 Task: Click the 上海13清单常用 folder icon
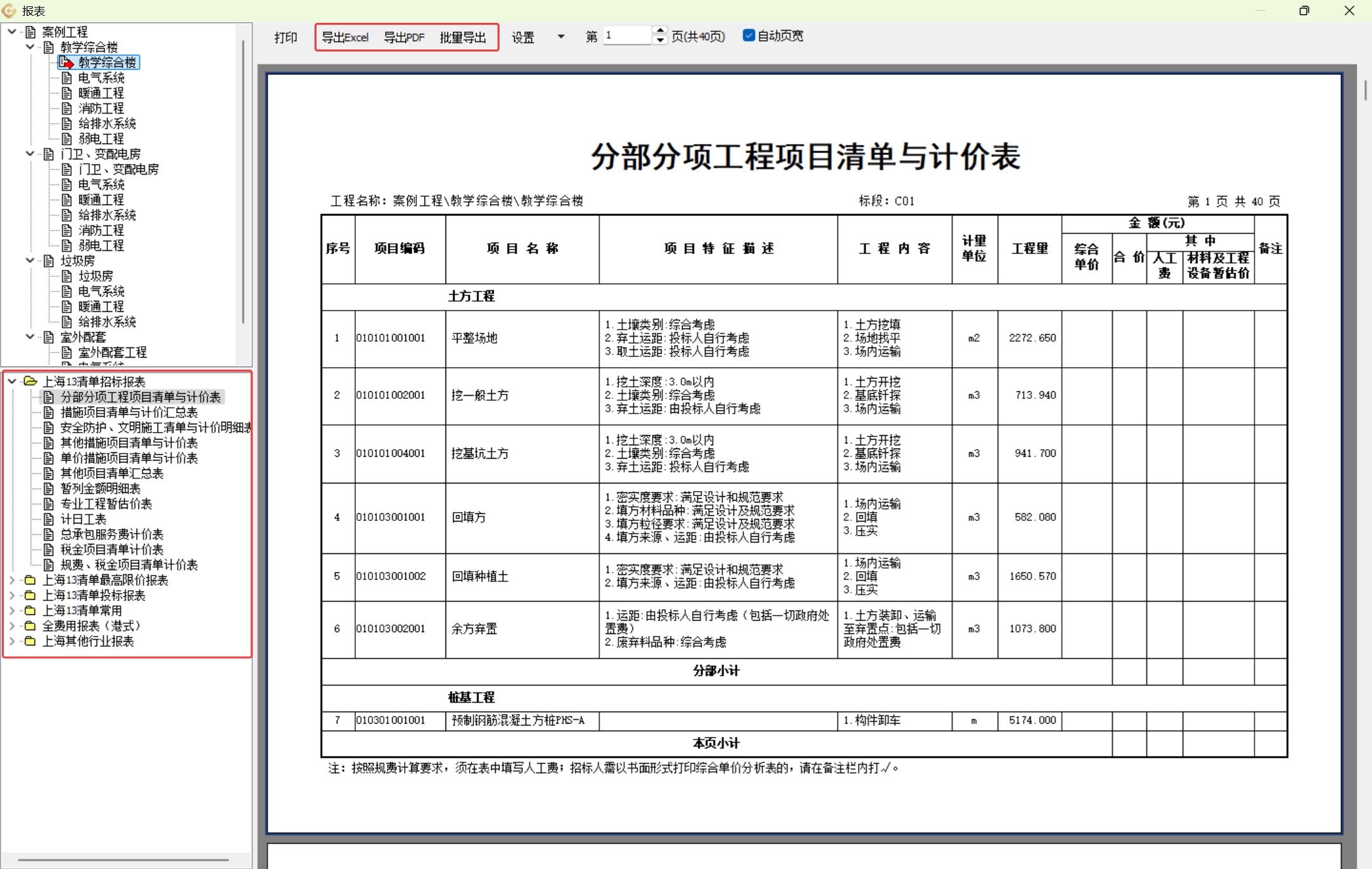click(30, 610)
